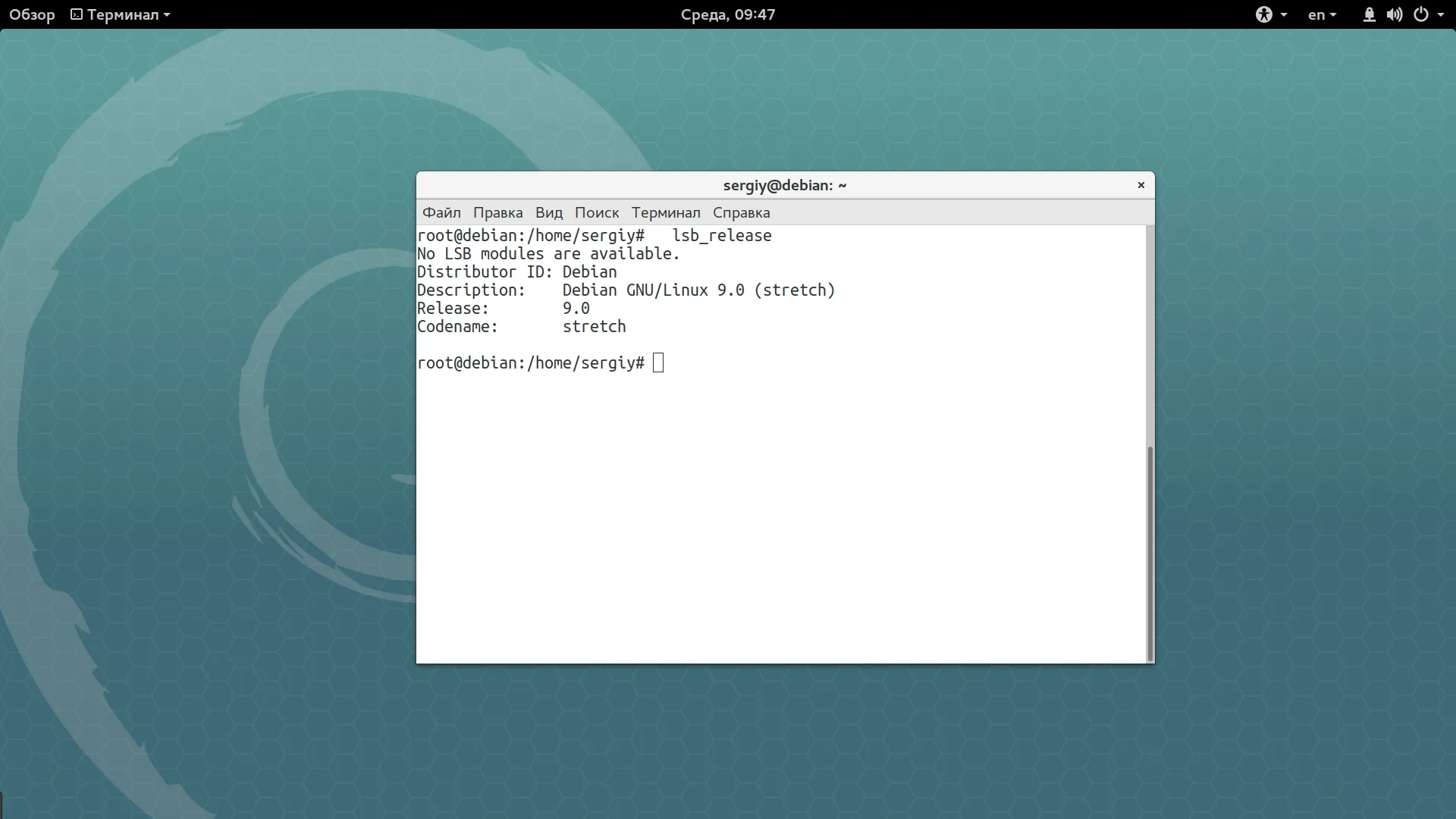Click the volume speaker icon

coord(1394,14)
